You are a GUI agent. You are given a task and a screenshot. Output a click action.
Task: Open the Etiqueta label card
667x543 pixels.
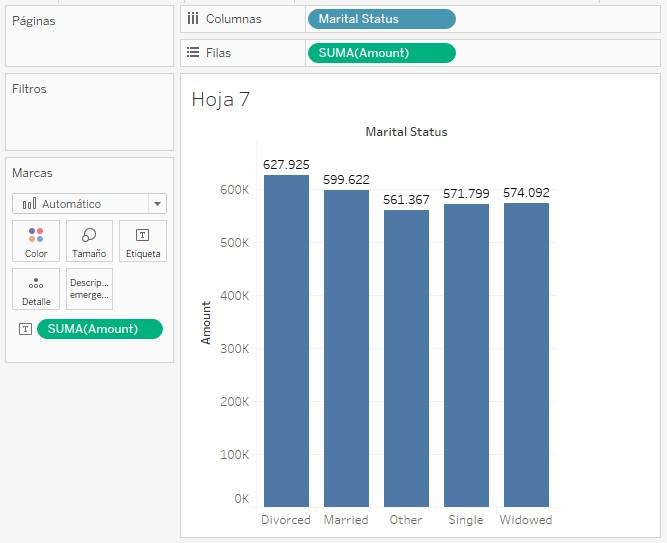tap(143, 241)
